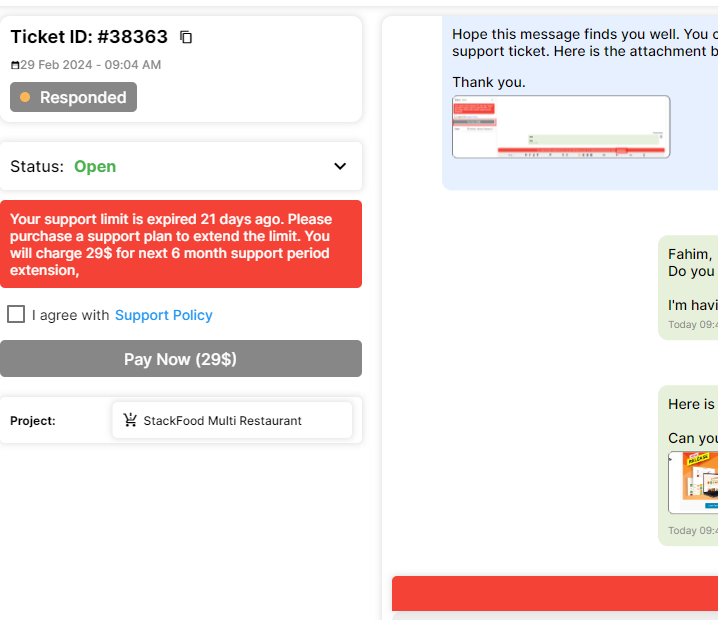Open the screenshot attachment in the blue message
718x620 pixels.
click(560, 127)
